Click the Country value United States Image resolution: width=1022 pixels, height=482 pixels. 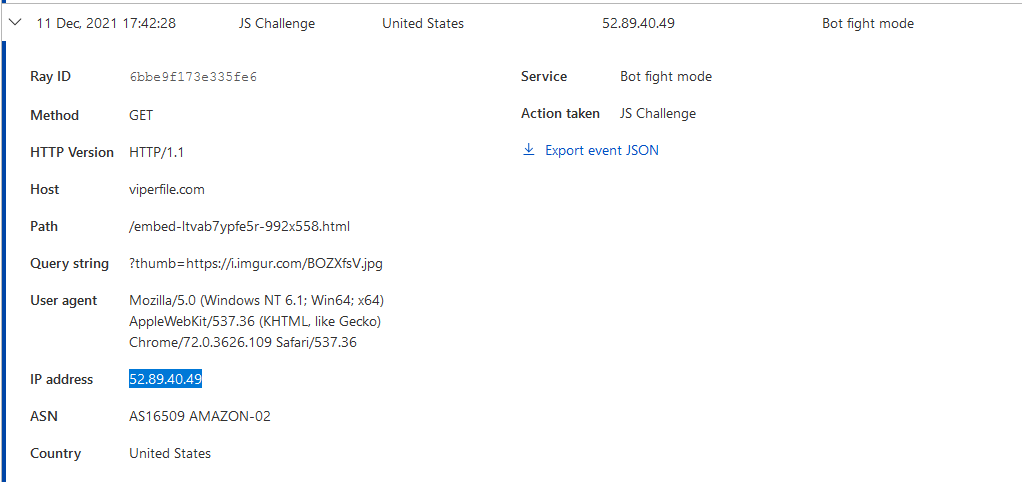tap(170, 453)
